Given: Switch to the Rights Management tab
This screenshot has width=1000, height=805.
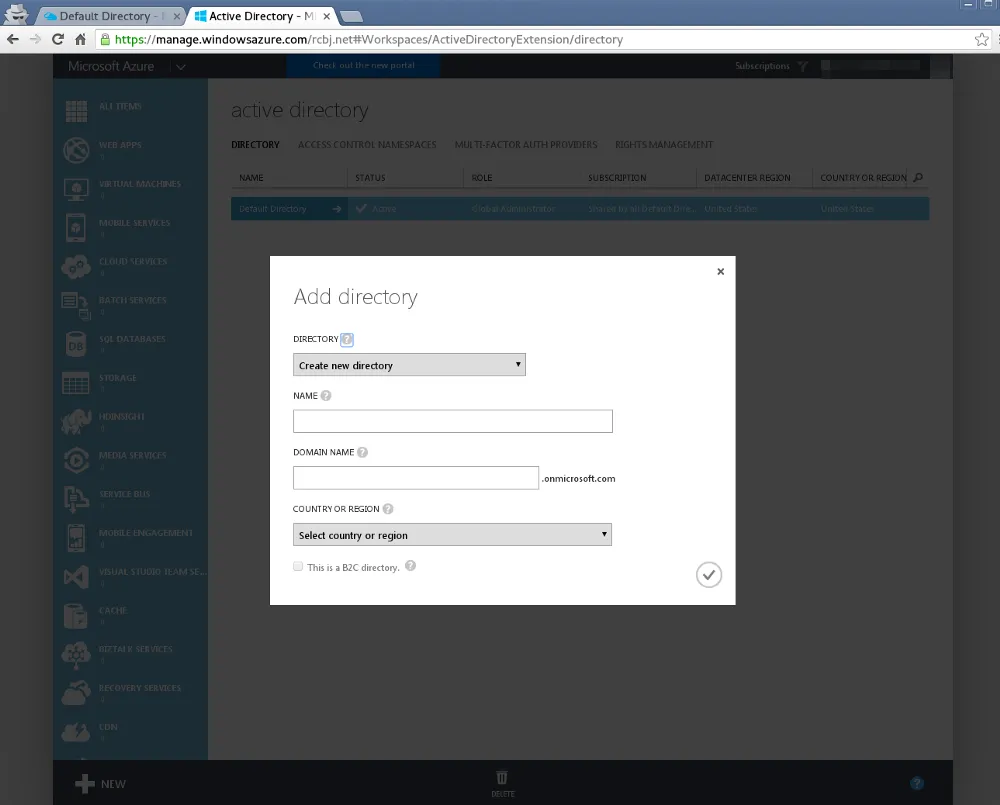Looking at the screenshot, I should [x=664, y=145].
